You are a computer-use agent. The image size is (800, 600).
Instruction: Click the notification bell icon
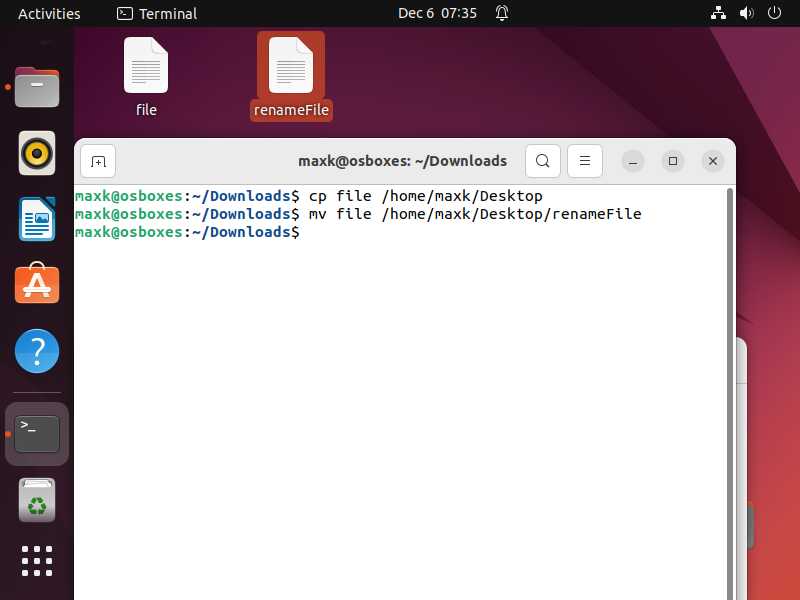[502, 13]
